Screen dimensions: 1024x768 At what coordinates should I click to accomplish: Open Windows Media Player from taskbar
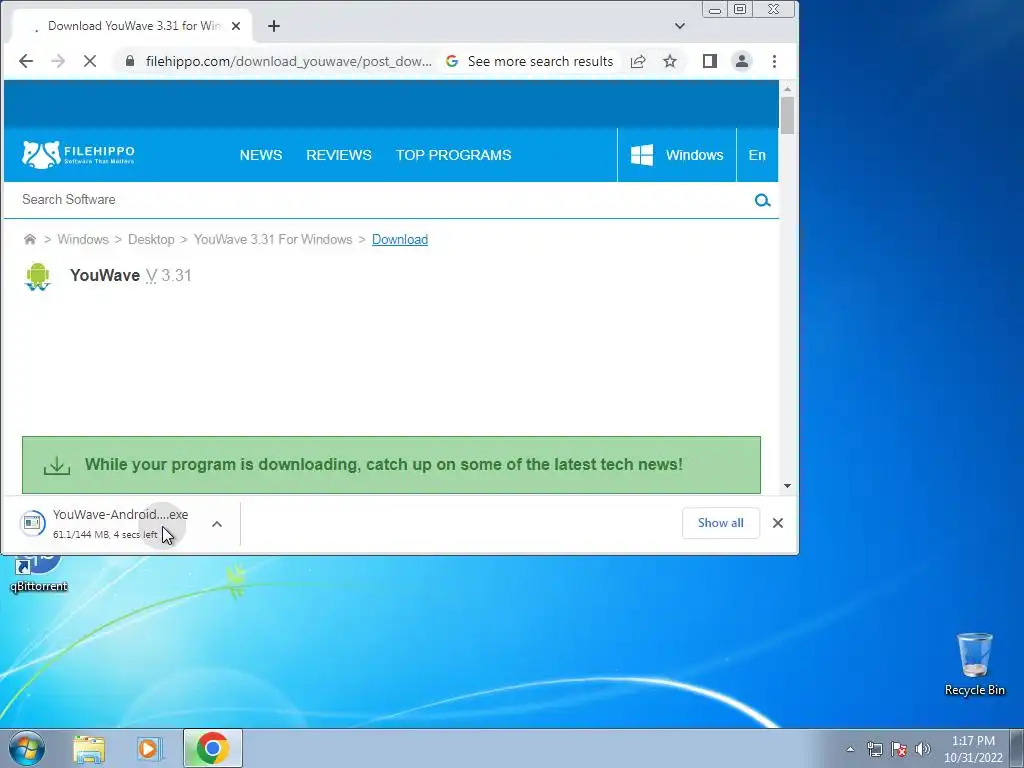(149, 748)
